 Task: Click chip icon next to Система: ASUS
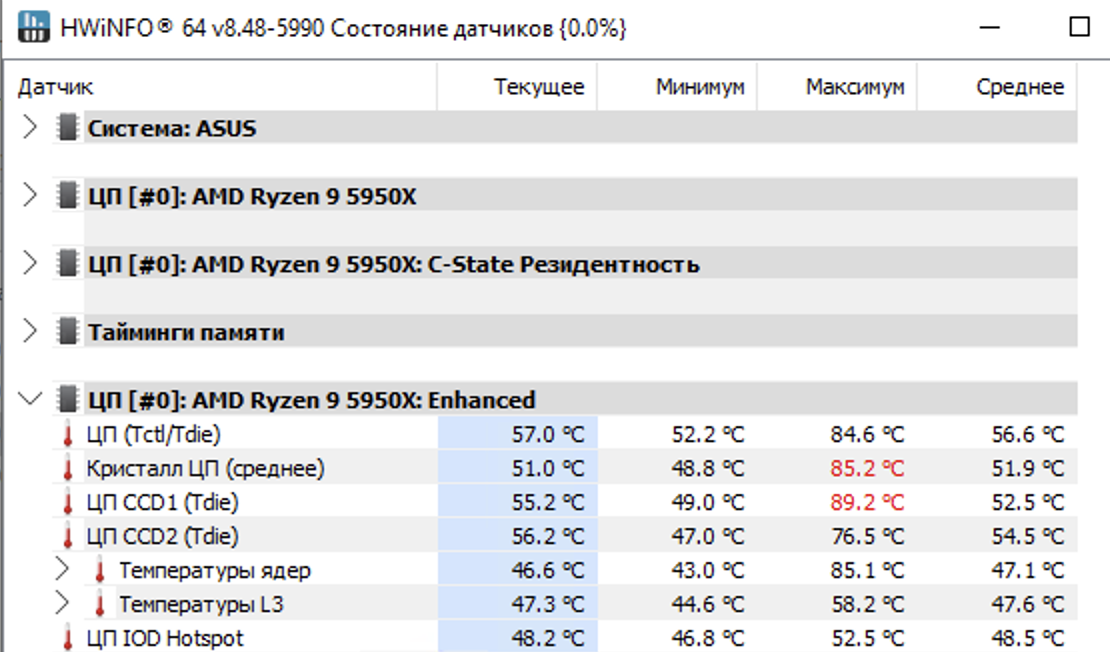tap(67, 127)
